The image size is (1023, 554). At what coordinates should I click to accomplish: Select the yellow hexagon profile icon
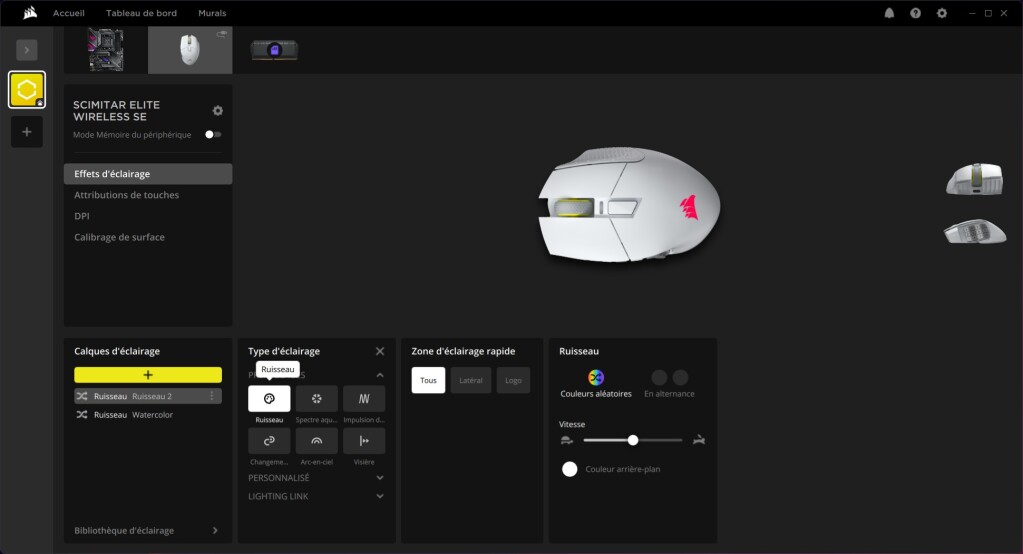[27, 89]
